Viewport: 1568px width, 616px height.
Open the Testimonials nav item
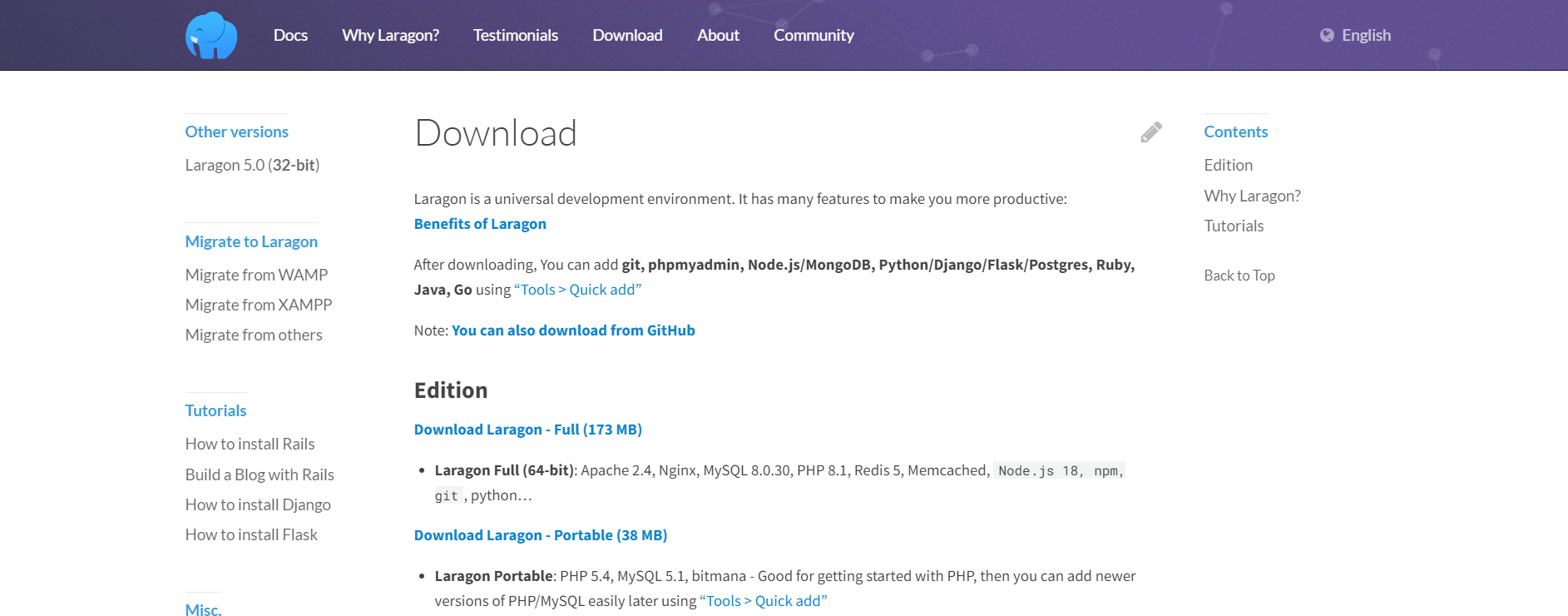[x=516, y=35]
